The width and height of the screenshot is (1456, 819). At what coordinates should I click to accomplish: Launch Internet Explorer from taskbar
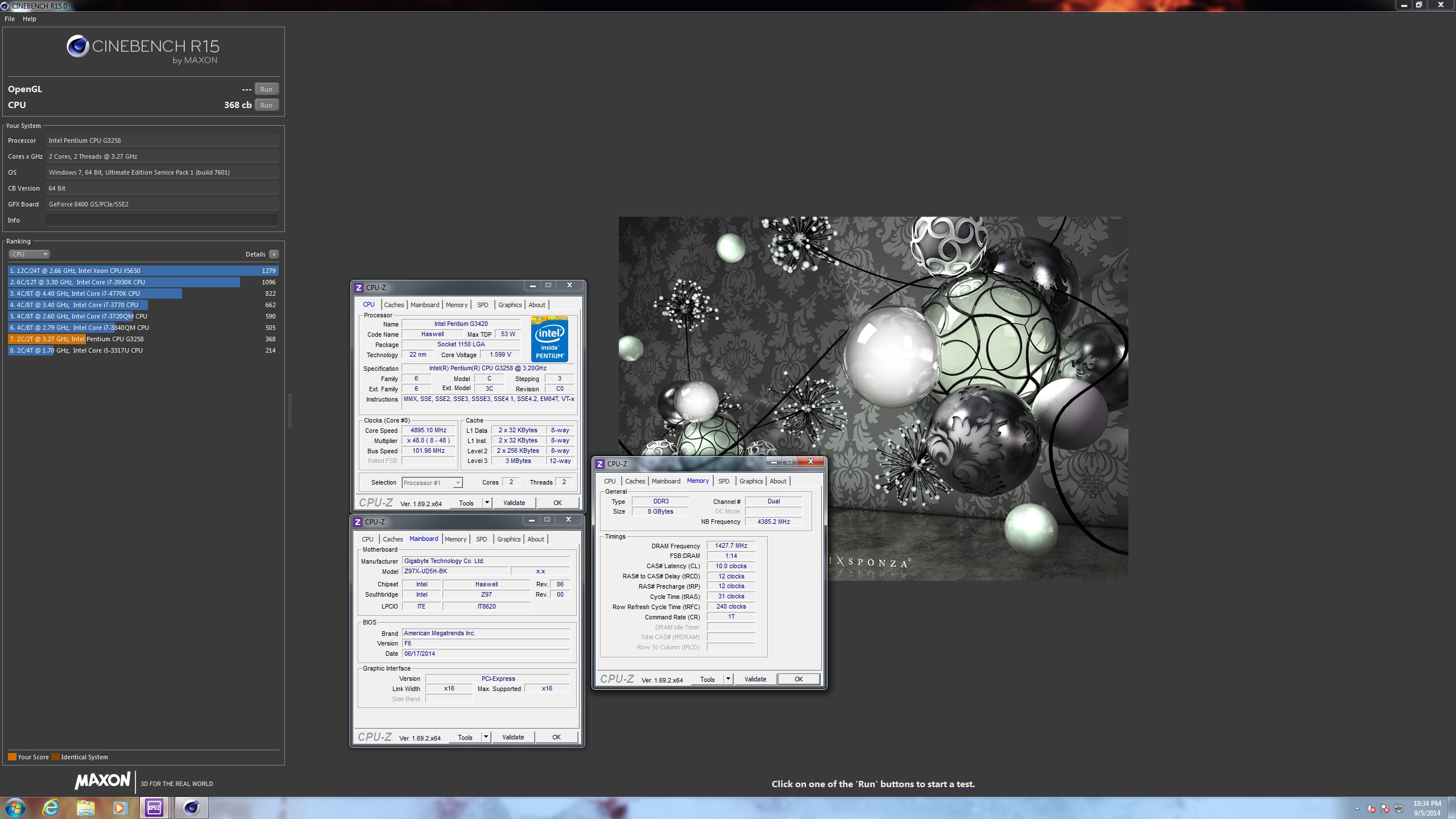[x=51, y=808]
